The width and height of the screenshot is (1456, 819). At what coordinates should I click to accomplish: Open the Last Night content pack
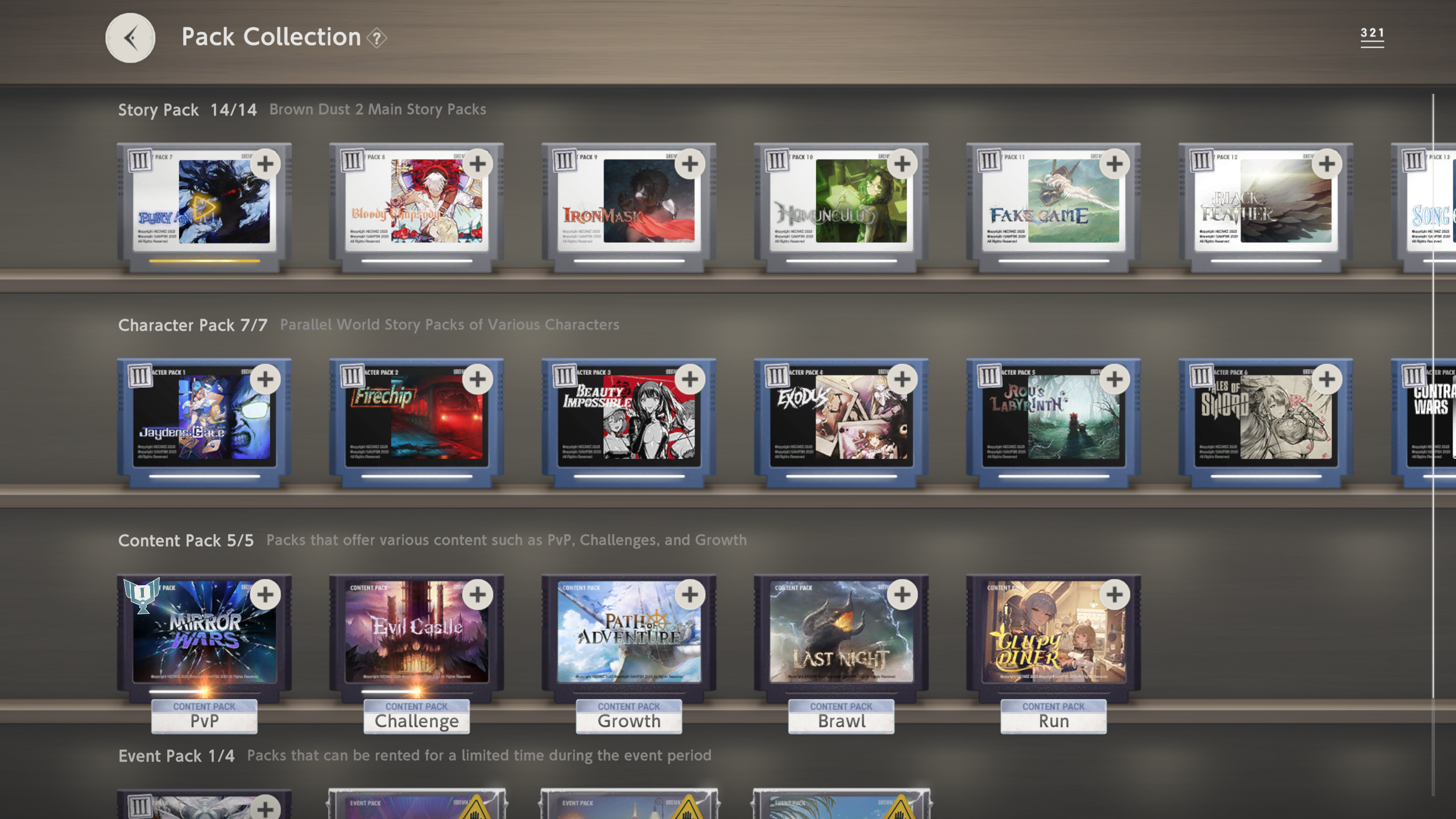tap(841, 638)
